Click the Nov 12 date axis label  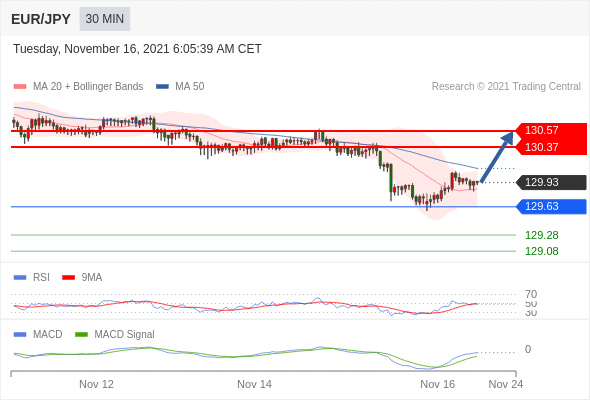pyautogui.click(x=96, y=384)
